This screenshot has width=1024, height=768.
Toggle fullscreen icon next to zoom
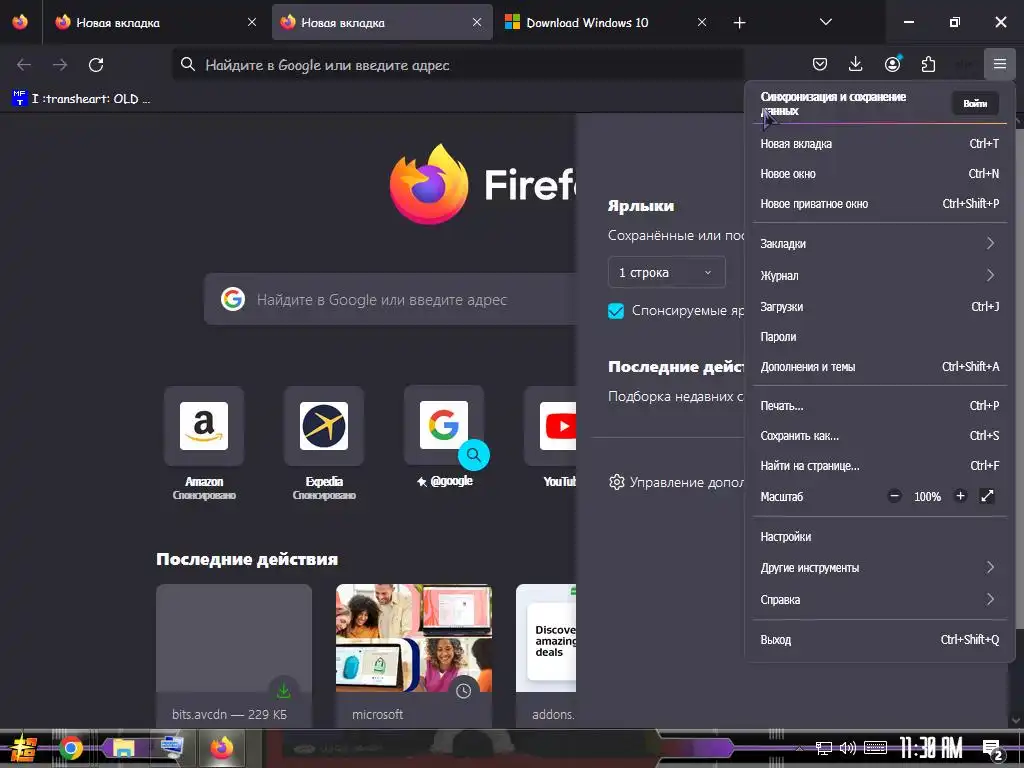point(987,496)
